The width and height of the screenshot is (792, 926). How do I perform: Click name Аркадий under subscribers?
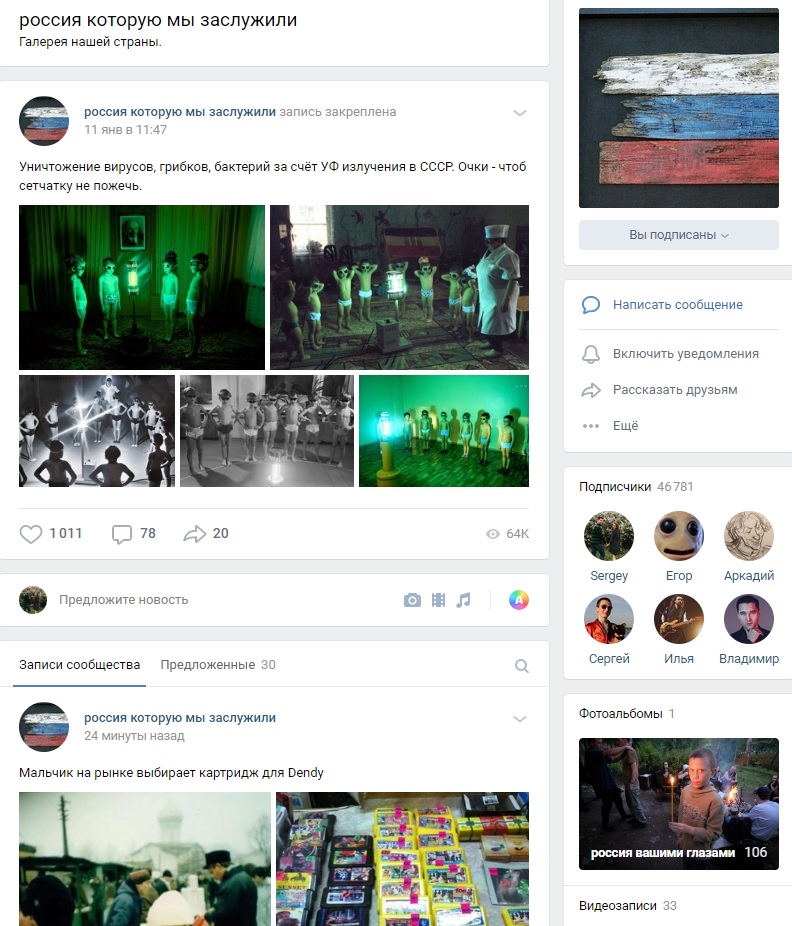[749, 576]
